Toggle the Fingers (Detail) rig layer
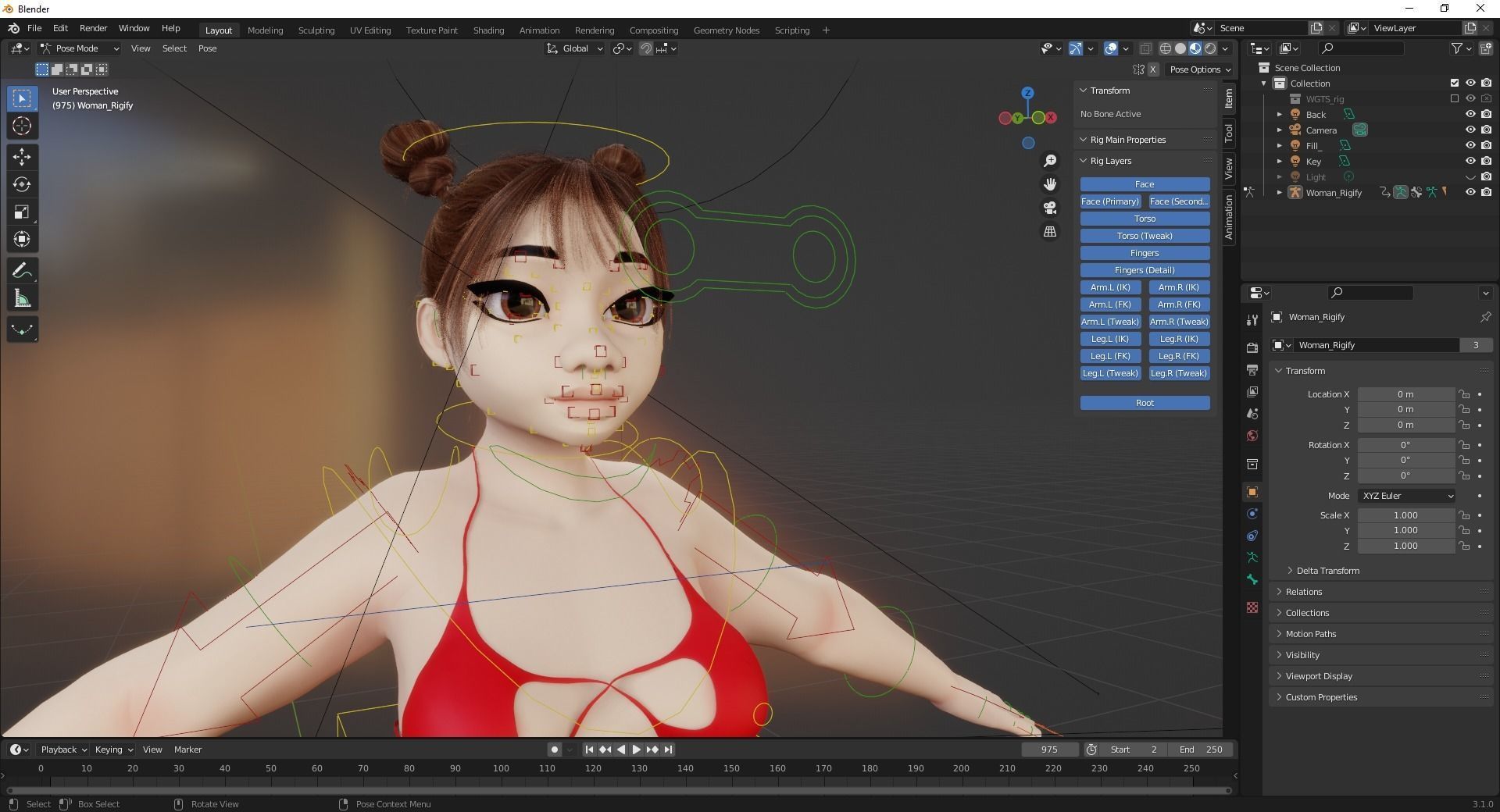 1145,270
